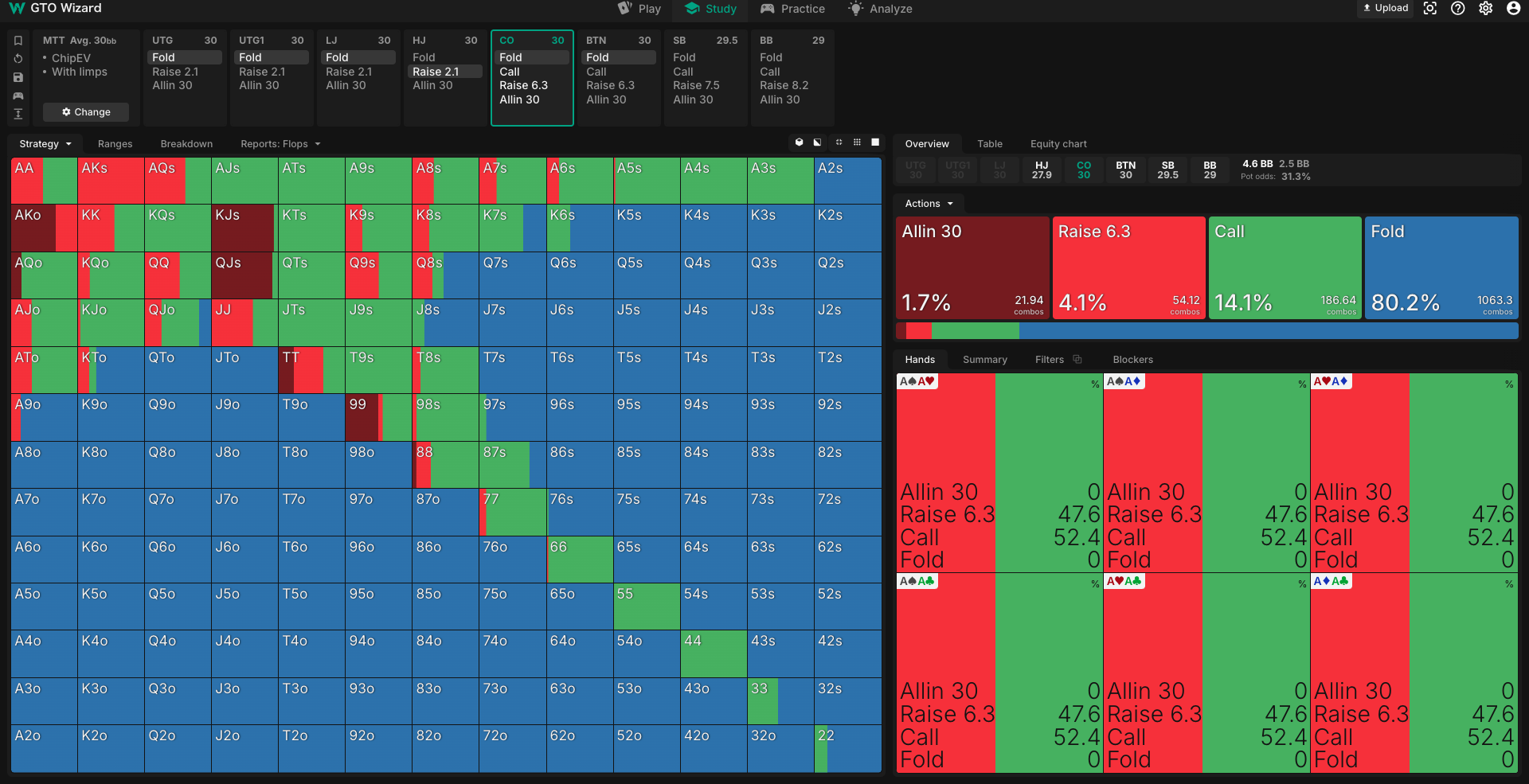
Task: Click the A♥A♣ combo label
Action: 1124,581
